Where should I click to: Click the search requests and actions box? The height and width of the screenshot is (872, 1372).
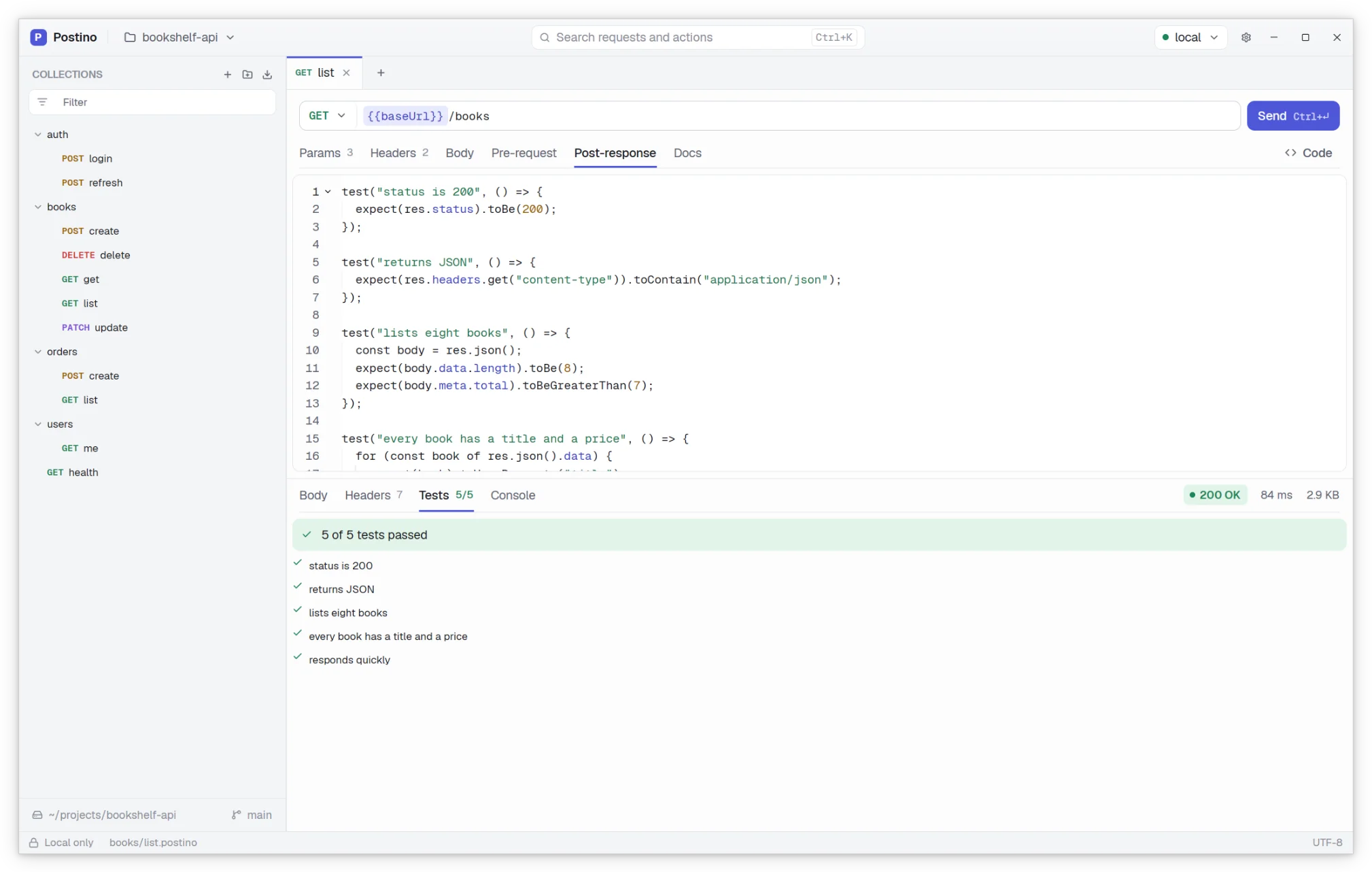pos(698,37)
